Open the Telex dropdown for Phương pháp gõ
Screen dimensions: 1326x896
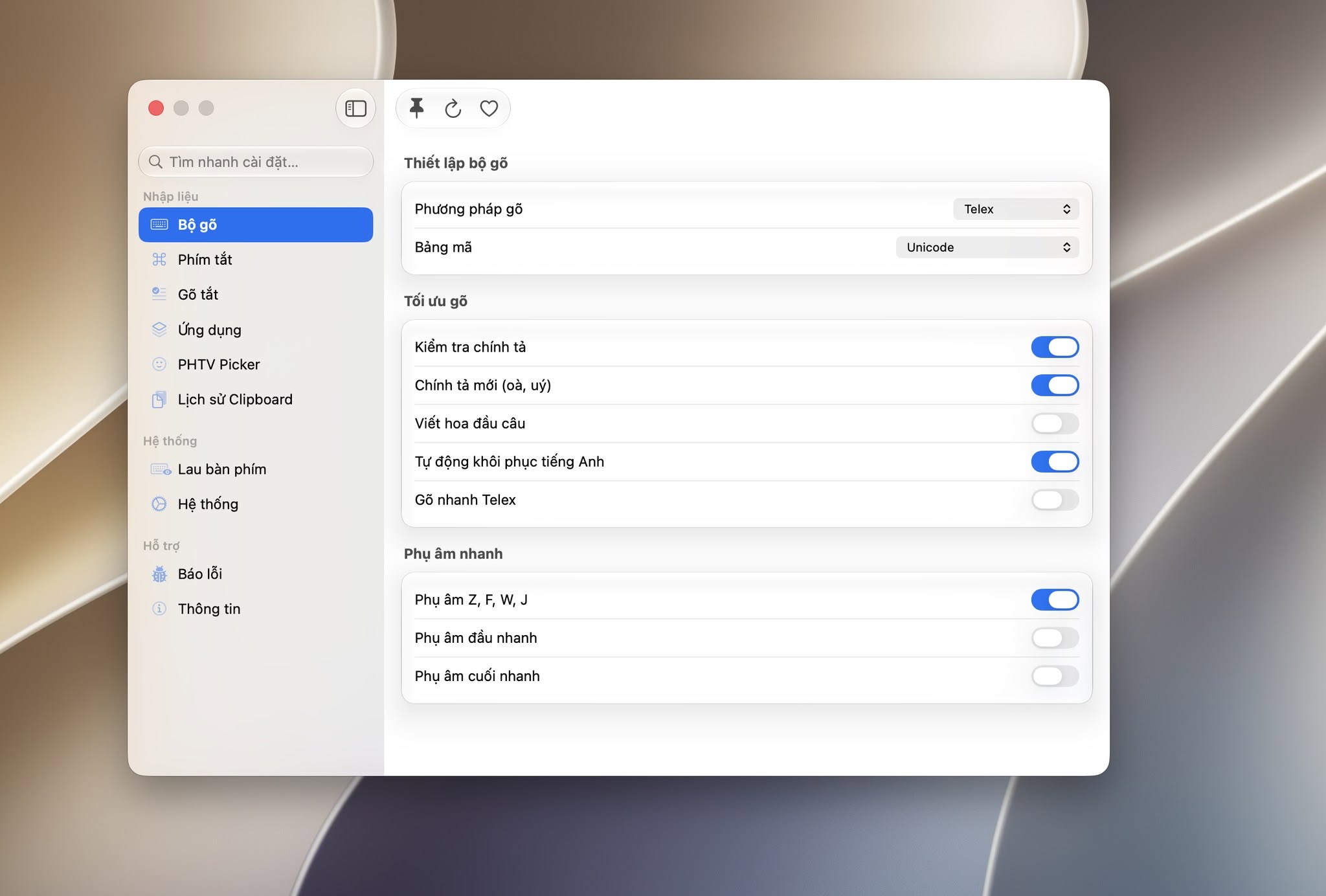[x=1016, y=209]
